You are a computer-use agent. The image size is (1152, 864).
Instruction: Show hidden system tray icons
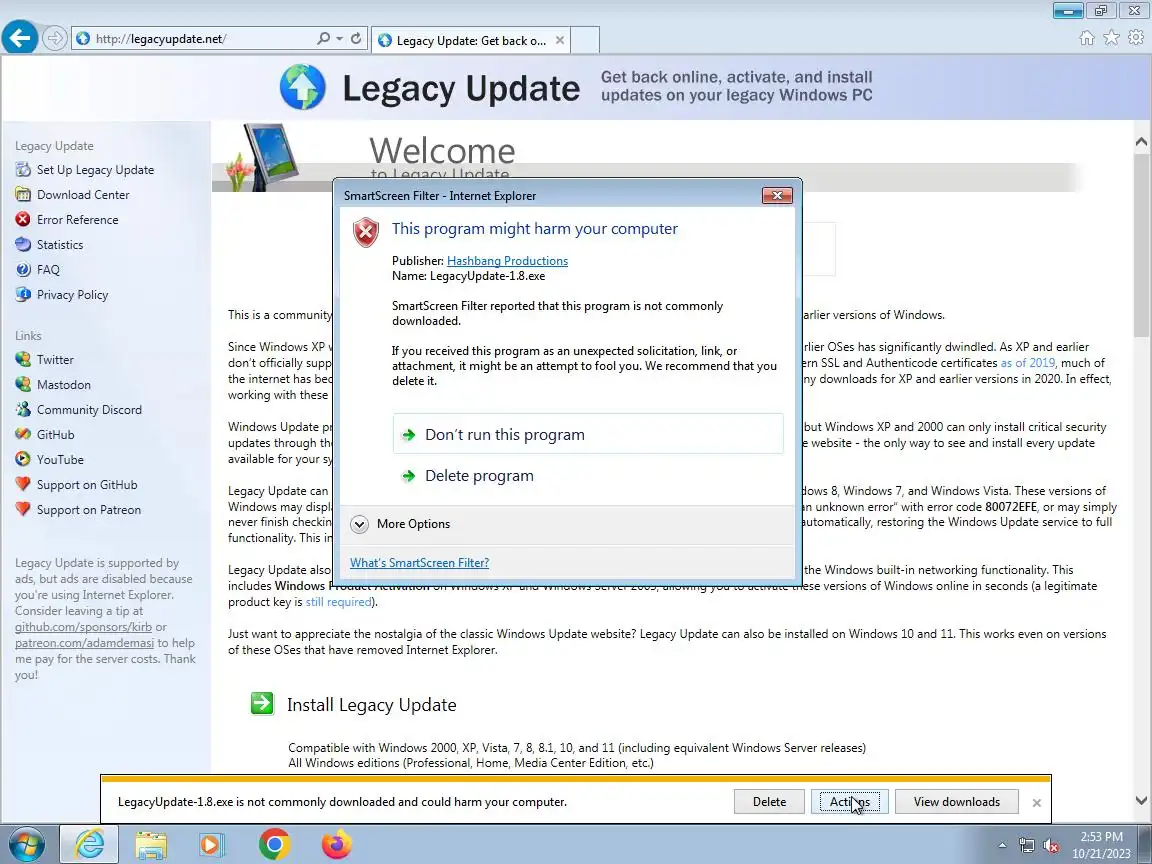pos(1002,846)
